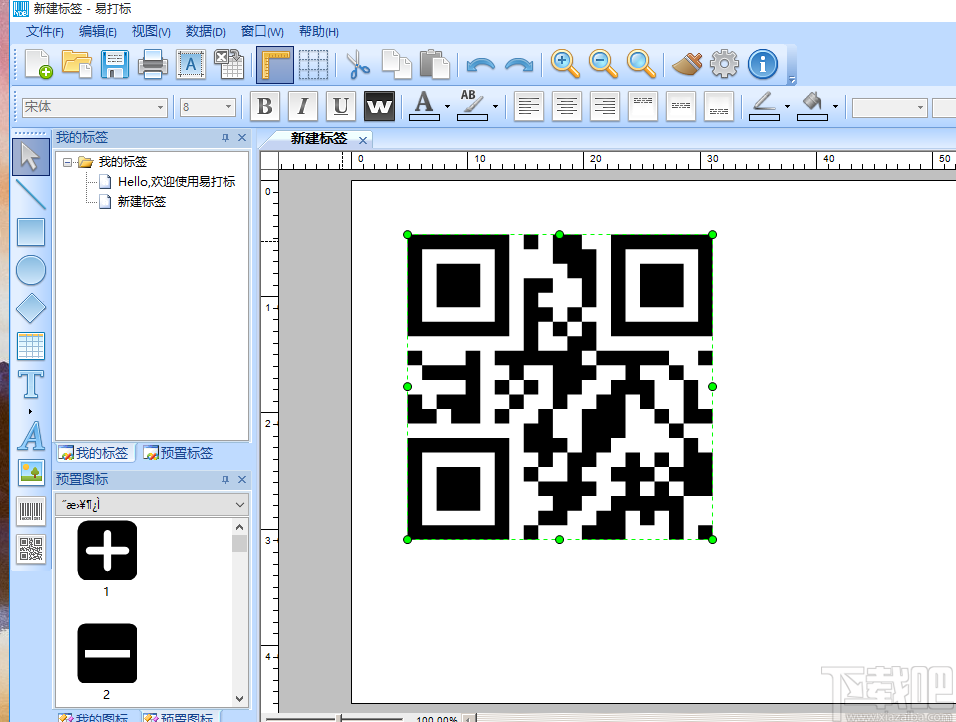Screen dimensions: 956x722
Task: Select the line drawing tool
Action: [30, 195]
